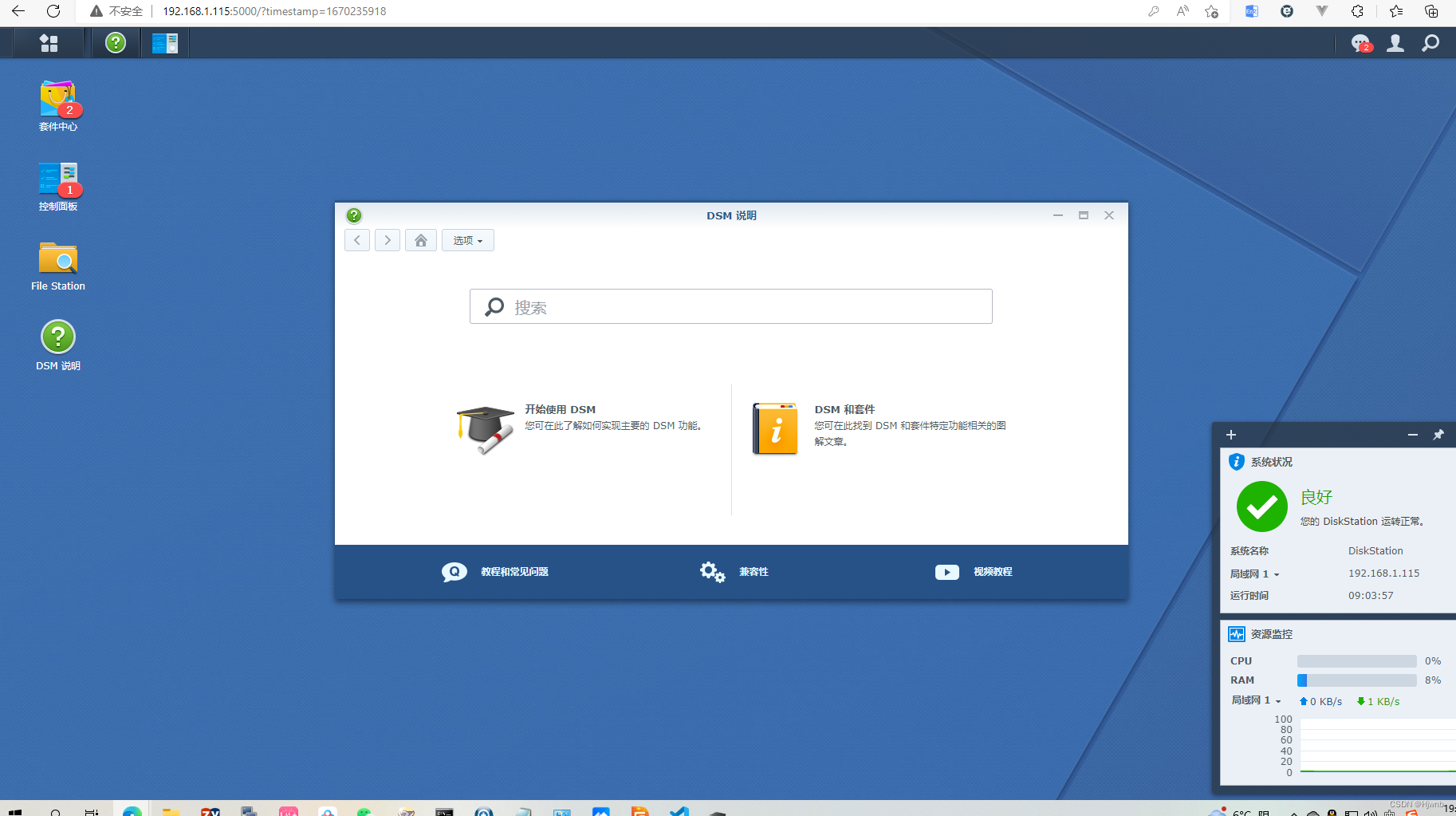
Task: Open 视频教程 in the help footer
Action: pyautogui.click(x=993, y=572)
